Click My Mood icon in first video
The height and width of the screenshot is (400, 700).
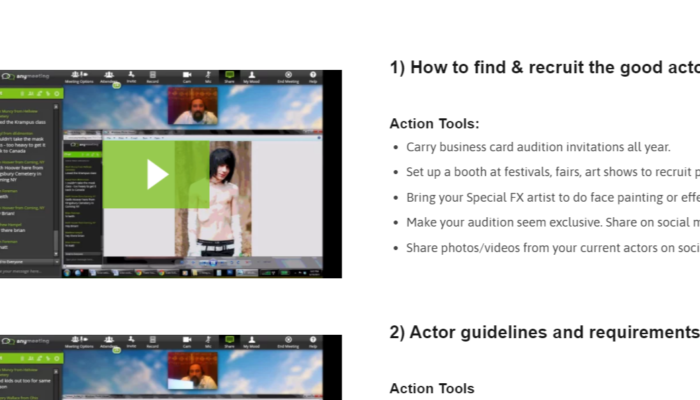tap(254, 77)
